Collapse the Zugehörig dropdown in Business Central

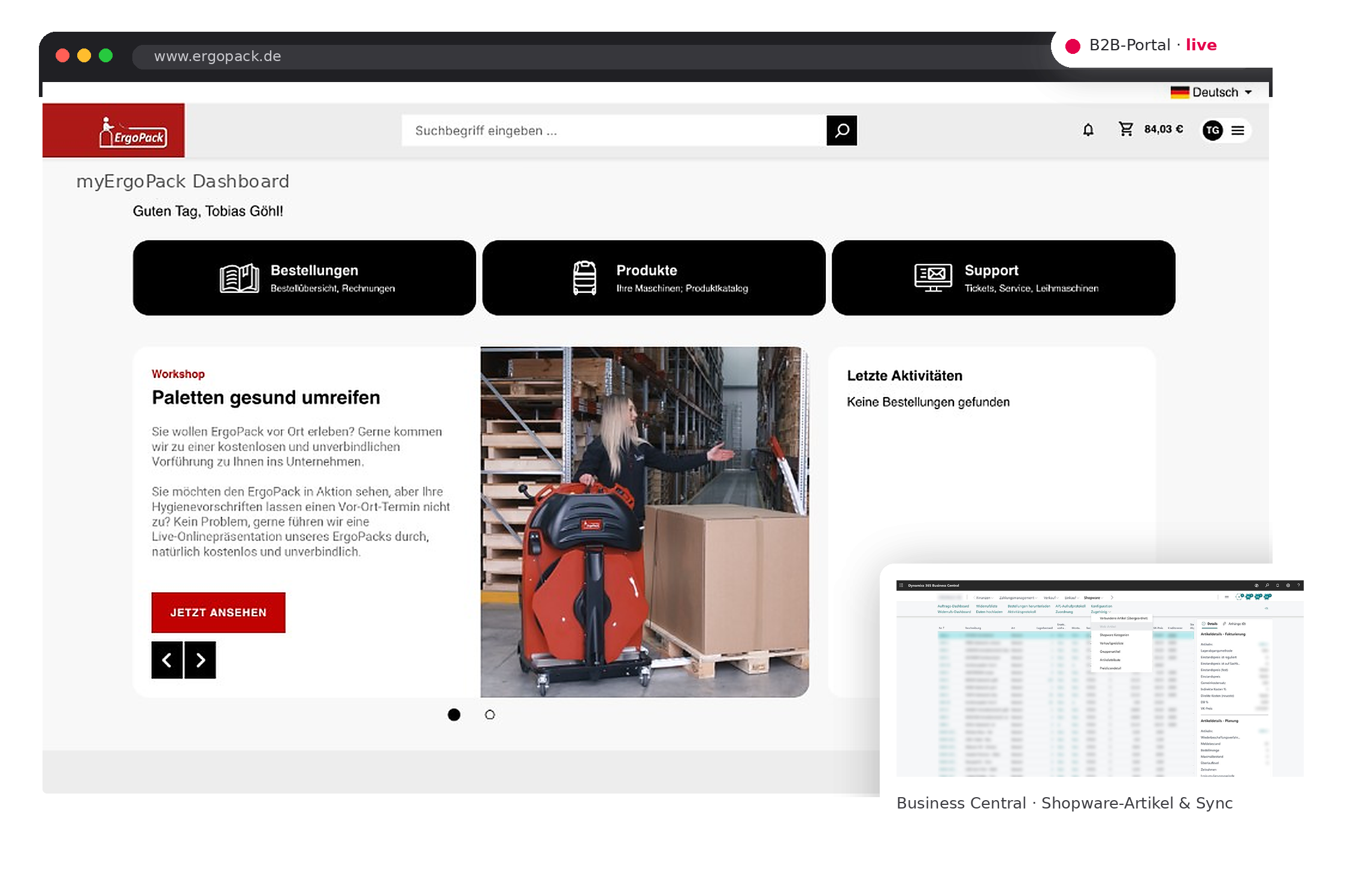1100,612
